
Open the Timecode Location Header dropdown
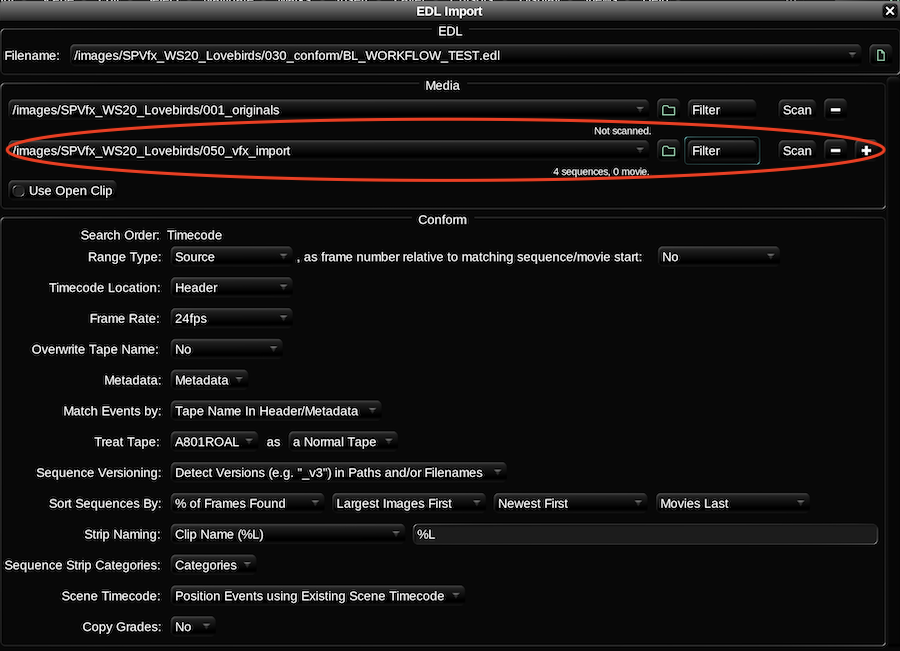click(230, 288)
